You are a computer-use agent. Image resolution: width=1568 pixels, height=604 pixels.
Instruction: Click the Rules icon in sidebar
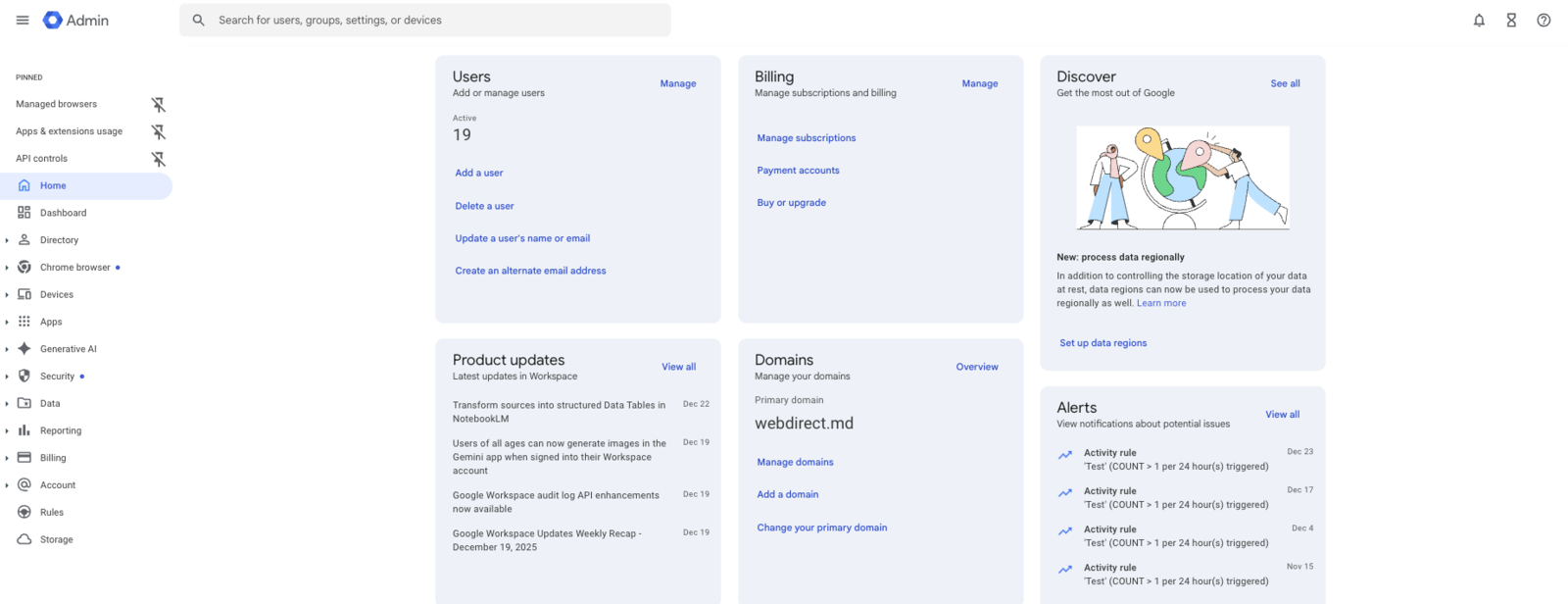[x=24, y=512]
